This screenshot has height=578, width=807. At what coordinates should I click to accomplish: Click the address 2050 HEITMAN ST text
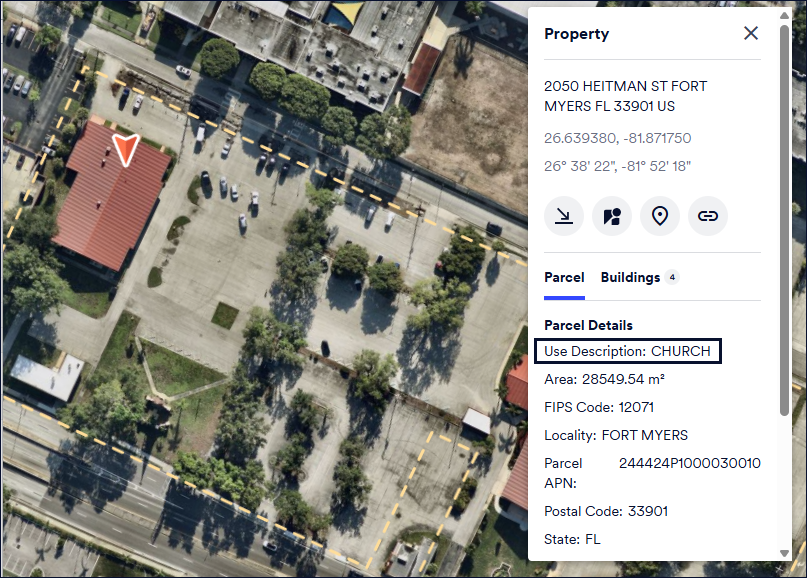625,96
